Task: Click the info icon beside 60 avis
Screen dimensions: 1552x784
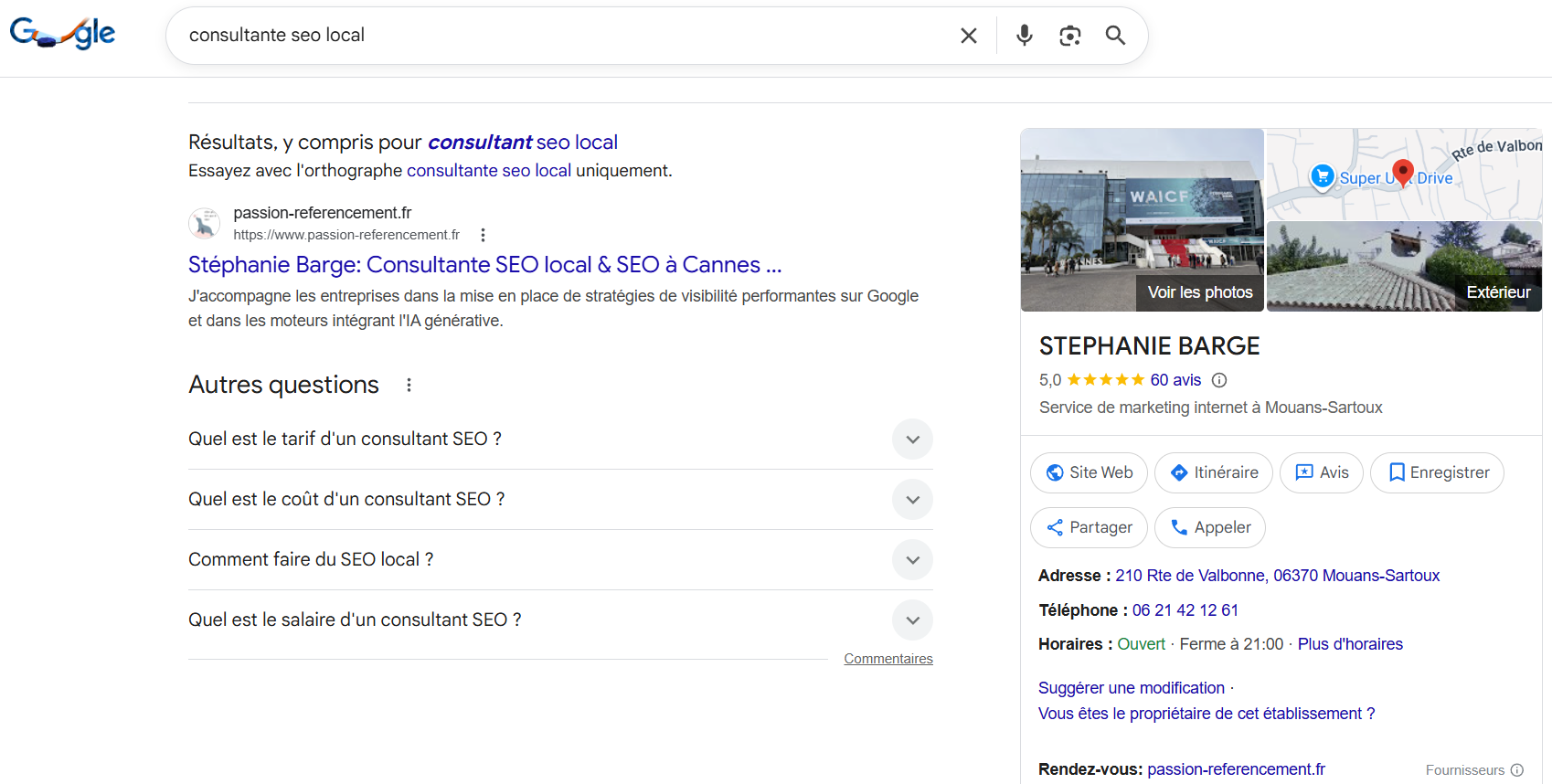Action: click(1219, 380)
